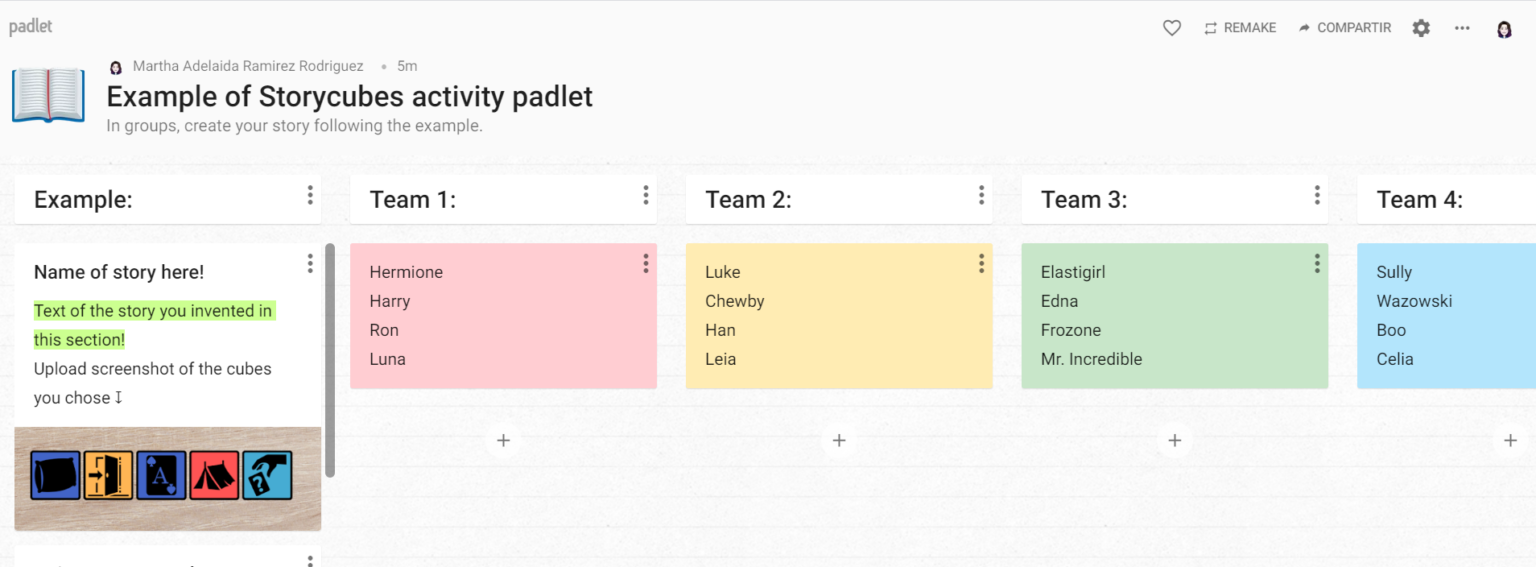Open Team 2 column options menu
Viewport: 1536px width, 567px height.
pos(982,195)
